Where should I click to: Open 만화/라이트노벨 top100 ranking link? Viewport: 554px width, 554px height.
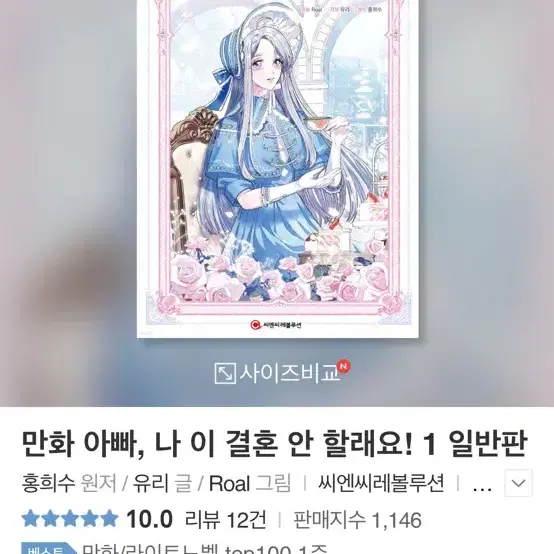click(x=205, y=549)
